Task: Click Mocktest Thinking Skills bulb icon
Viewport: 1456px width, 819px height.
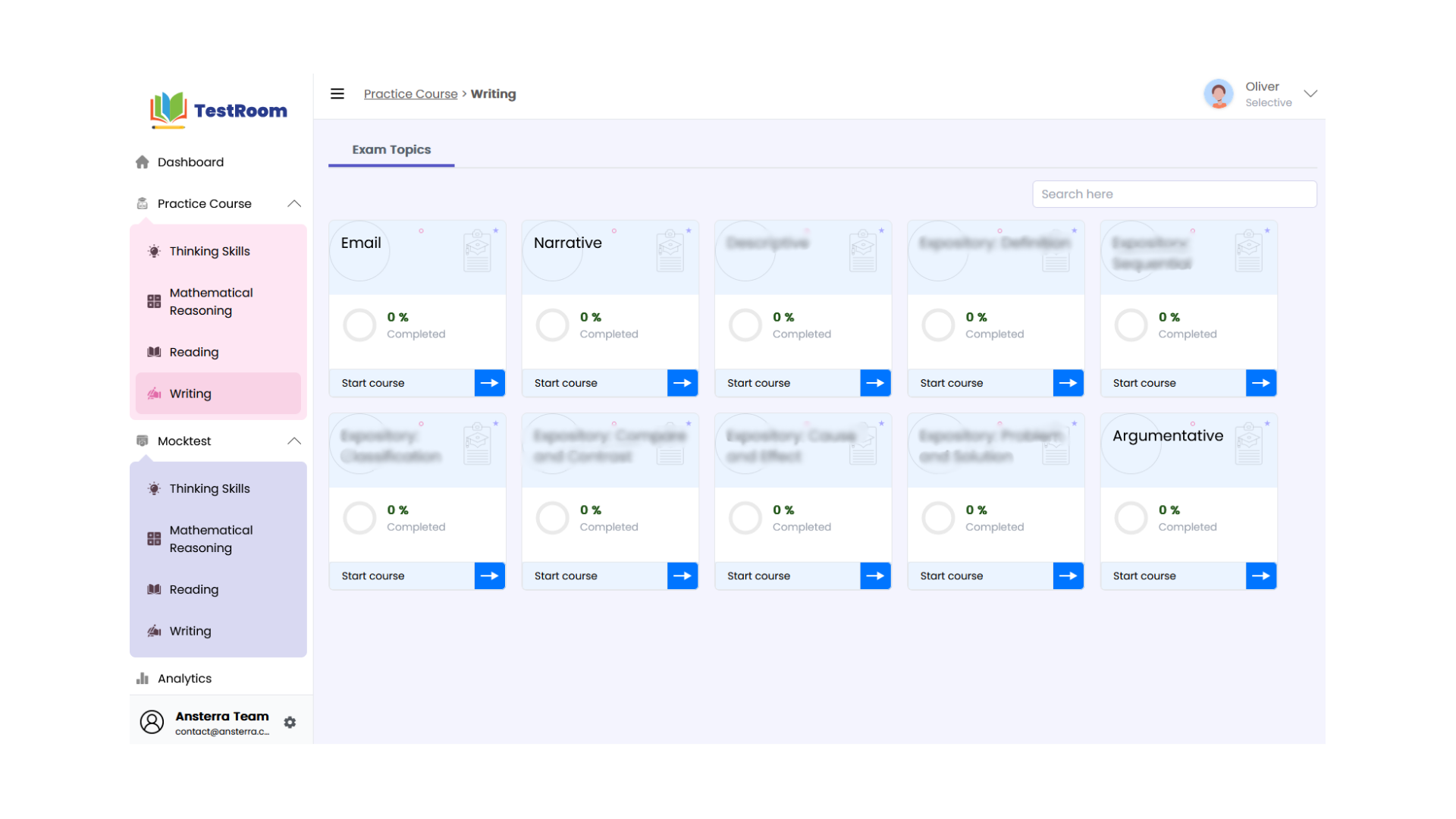Action: 154,489
